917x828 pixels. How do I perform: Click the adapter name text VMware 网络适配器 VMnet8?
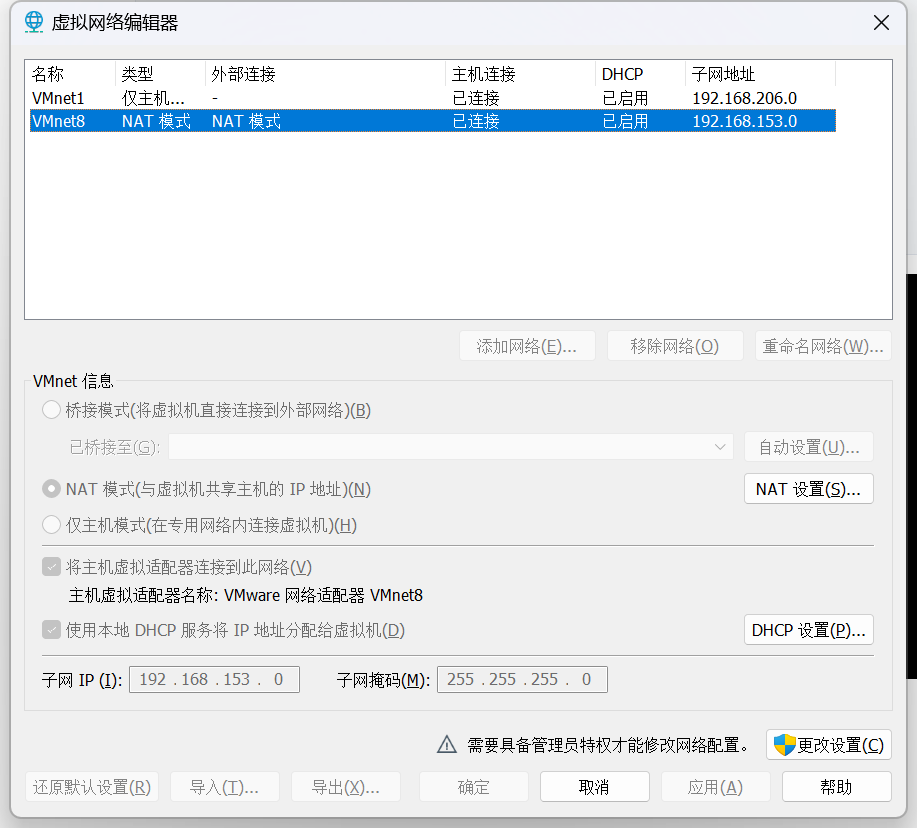pos(323,595)
